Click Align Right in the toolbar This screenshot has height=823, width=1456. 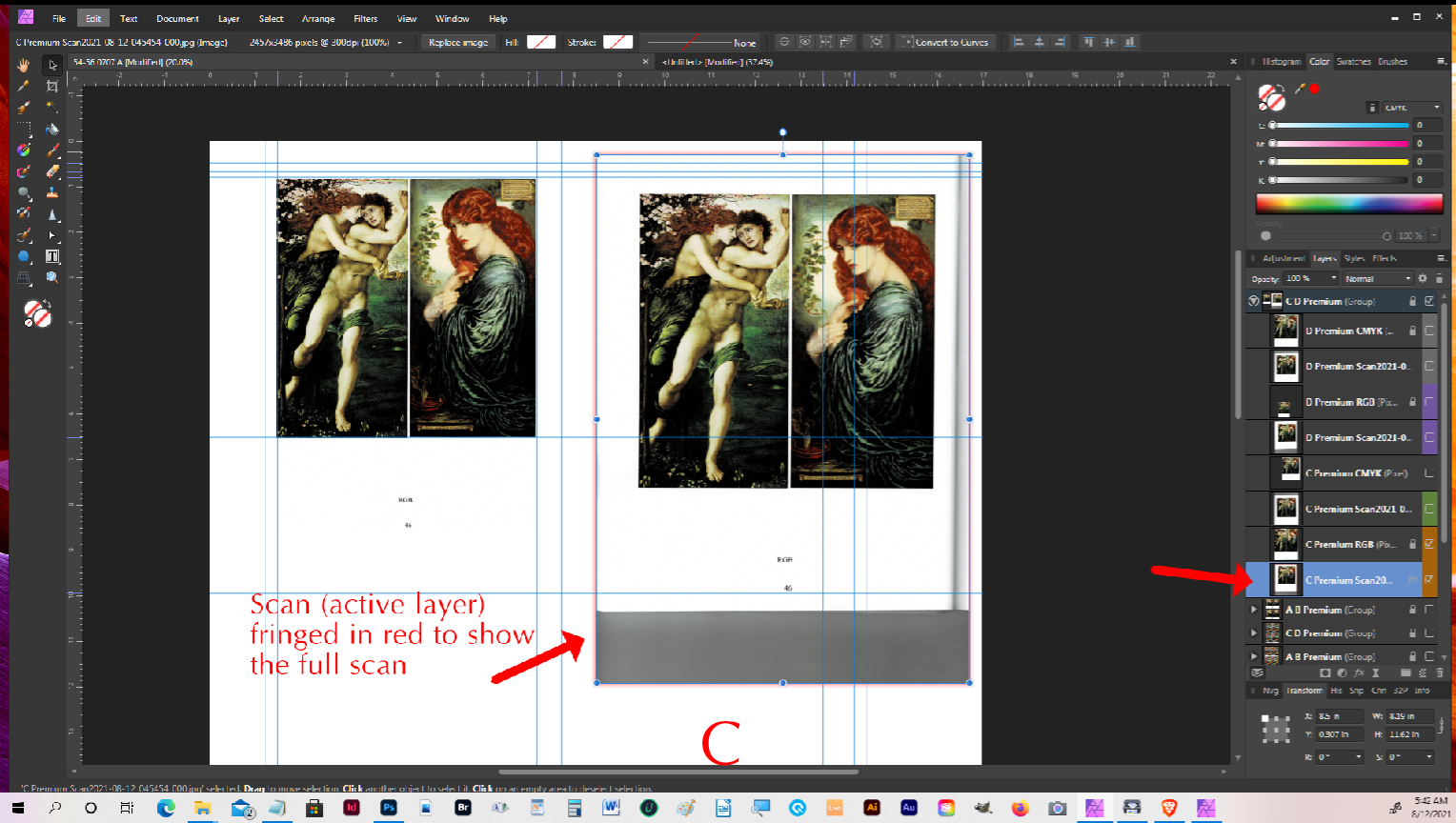[x=1060, y=42]
